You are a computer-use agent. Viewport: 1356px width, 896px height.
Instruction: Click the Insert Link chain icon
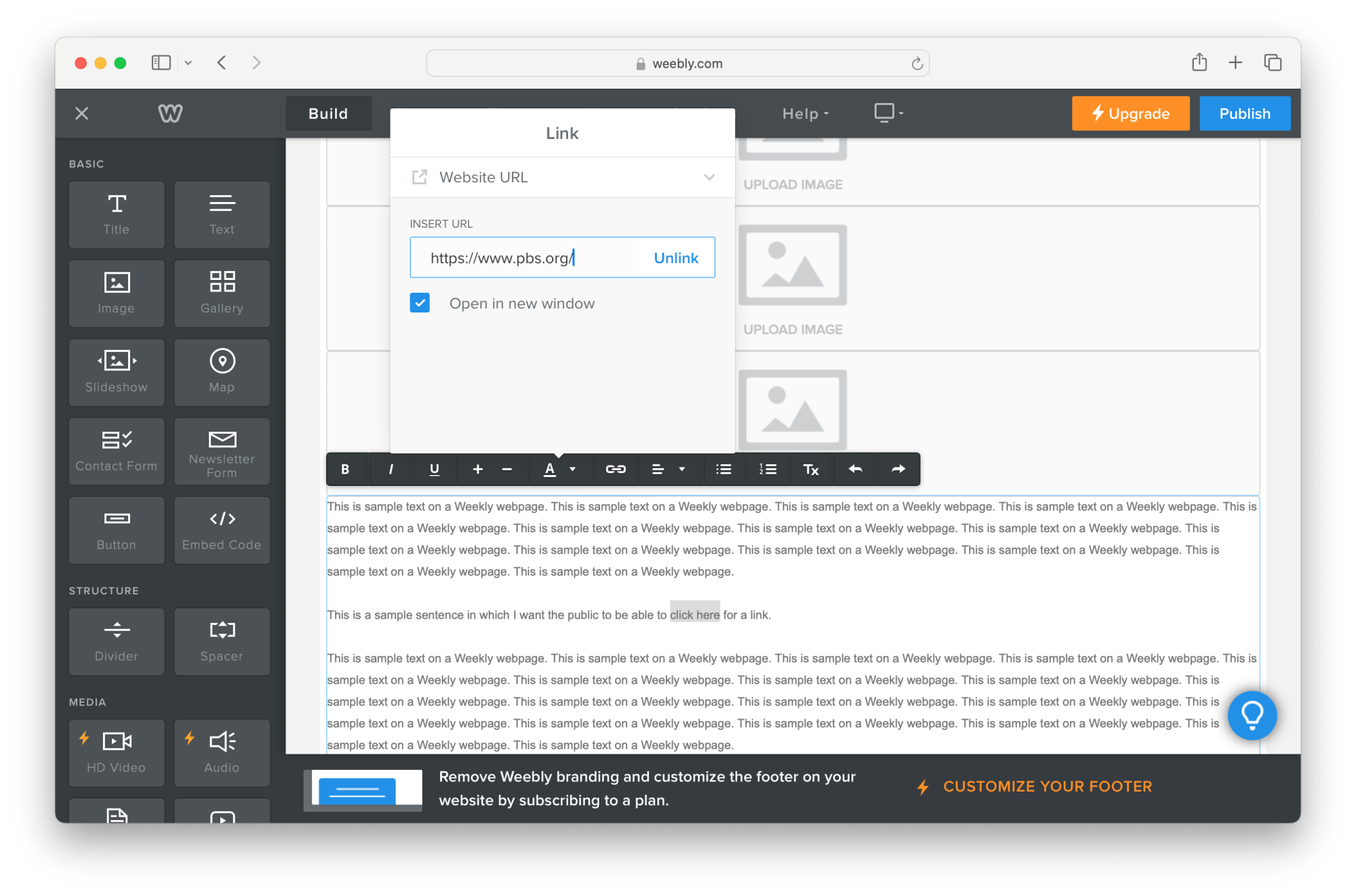click(615, 469)
